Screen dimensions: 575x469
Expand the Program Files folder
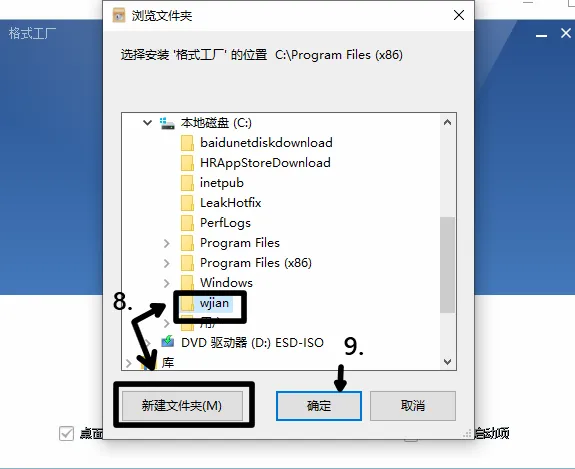point(166,243)
